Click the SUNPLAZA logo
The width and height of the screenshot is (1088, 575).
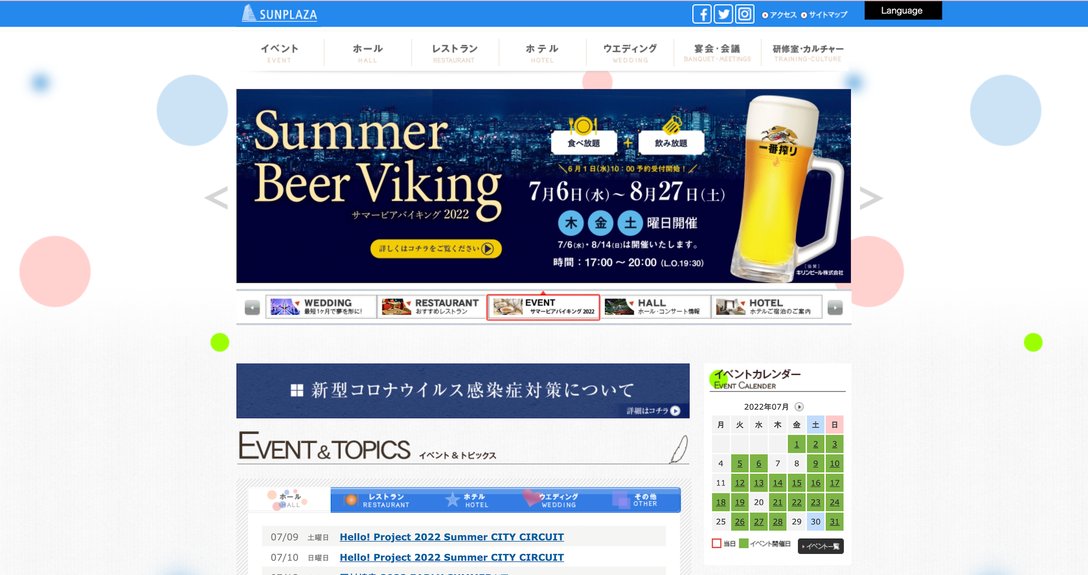point(279,14)
